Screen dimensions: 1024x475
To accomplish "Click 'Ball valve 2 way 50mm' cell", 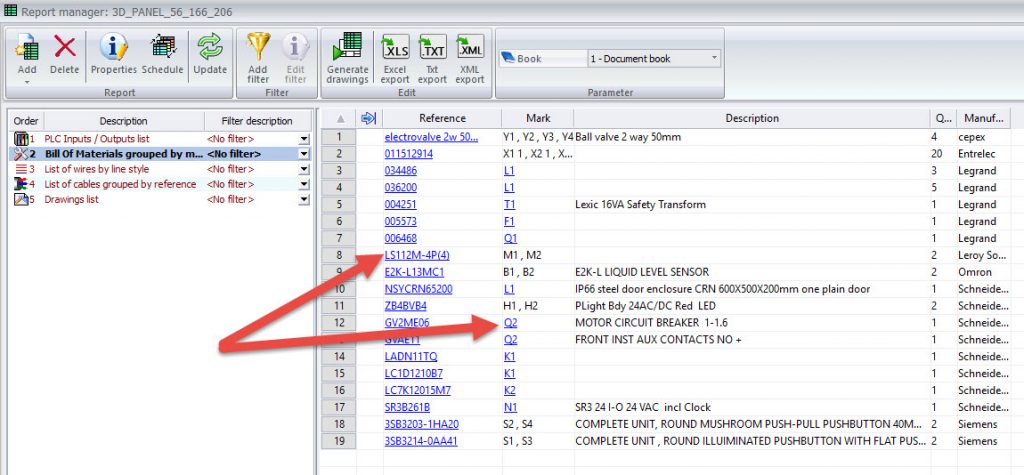I will pos(628,137).
